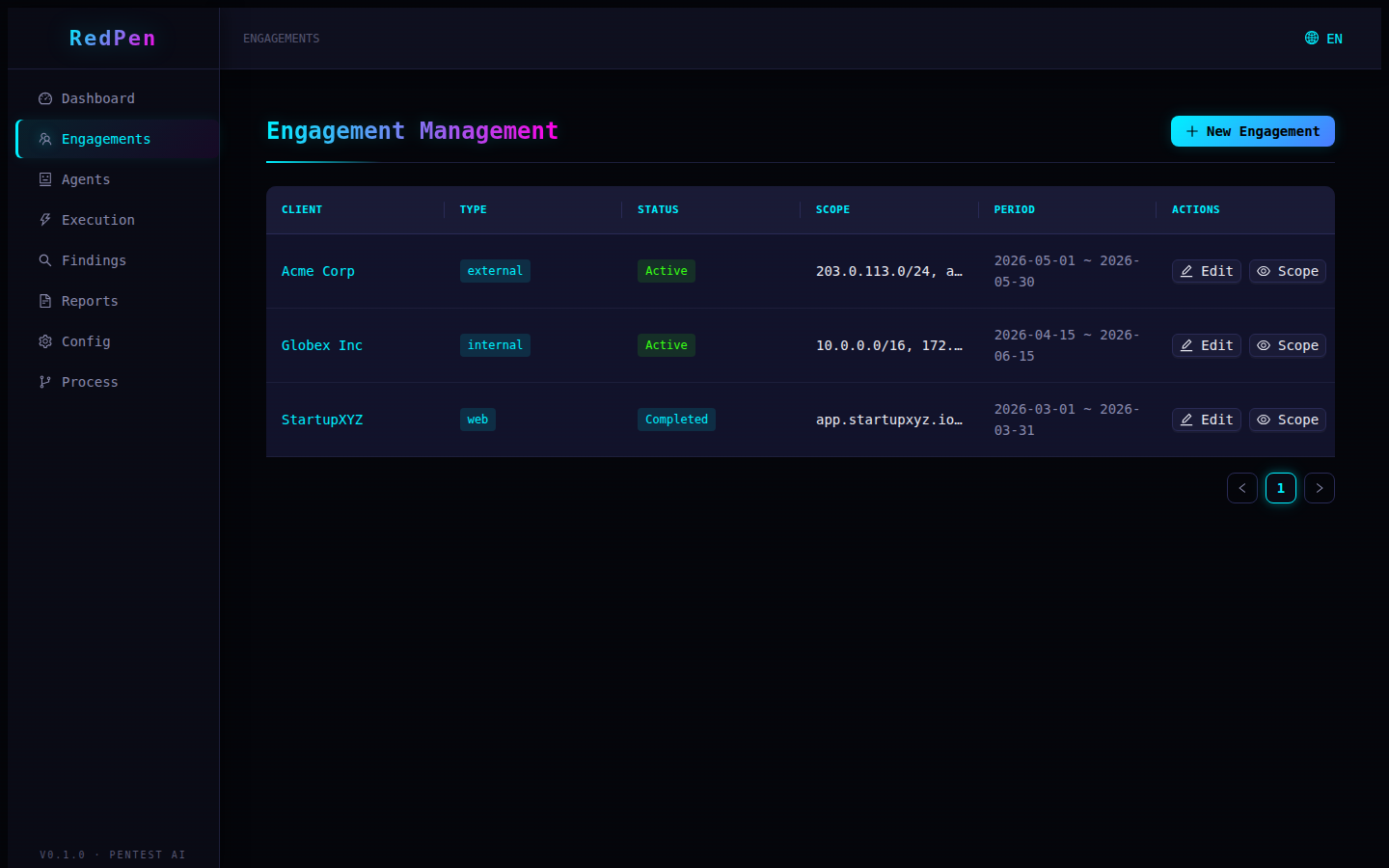Click the ENGAGEMENTS breadcrumb text
1389x868 pixels.
click(281, 39)
